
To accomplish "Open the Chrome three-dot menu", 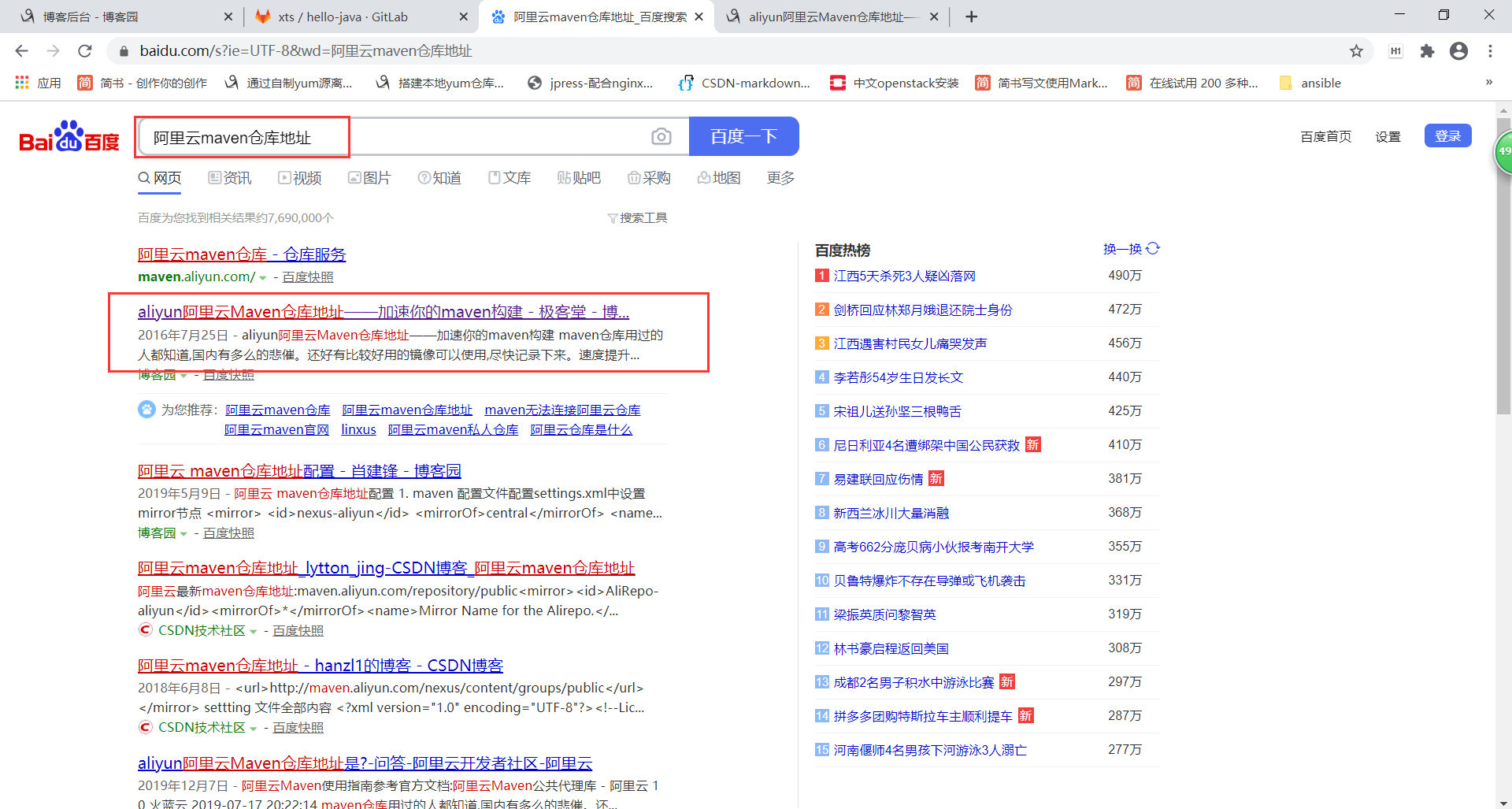I will coord(1490,50).
